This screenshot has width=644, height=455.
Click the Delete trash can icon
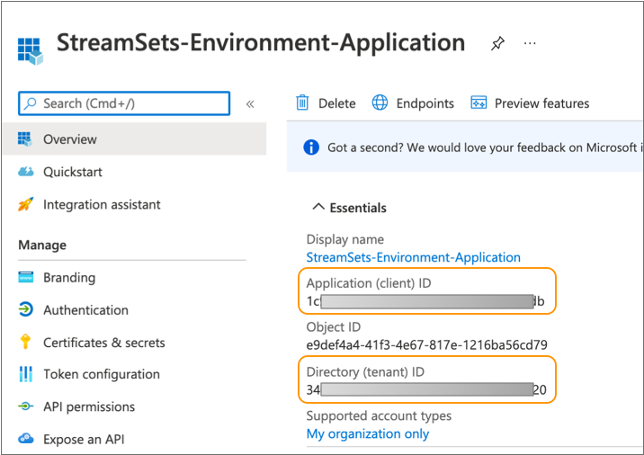coord(302,103)
